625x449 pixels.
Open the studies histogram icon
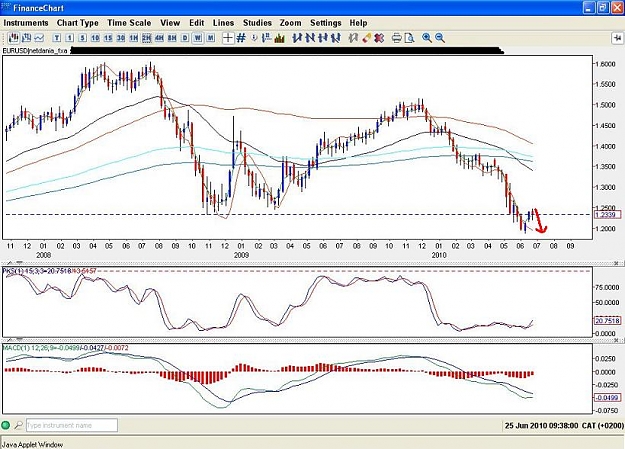point(280,38)
